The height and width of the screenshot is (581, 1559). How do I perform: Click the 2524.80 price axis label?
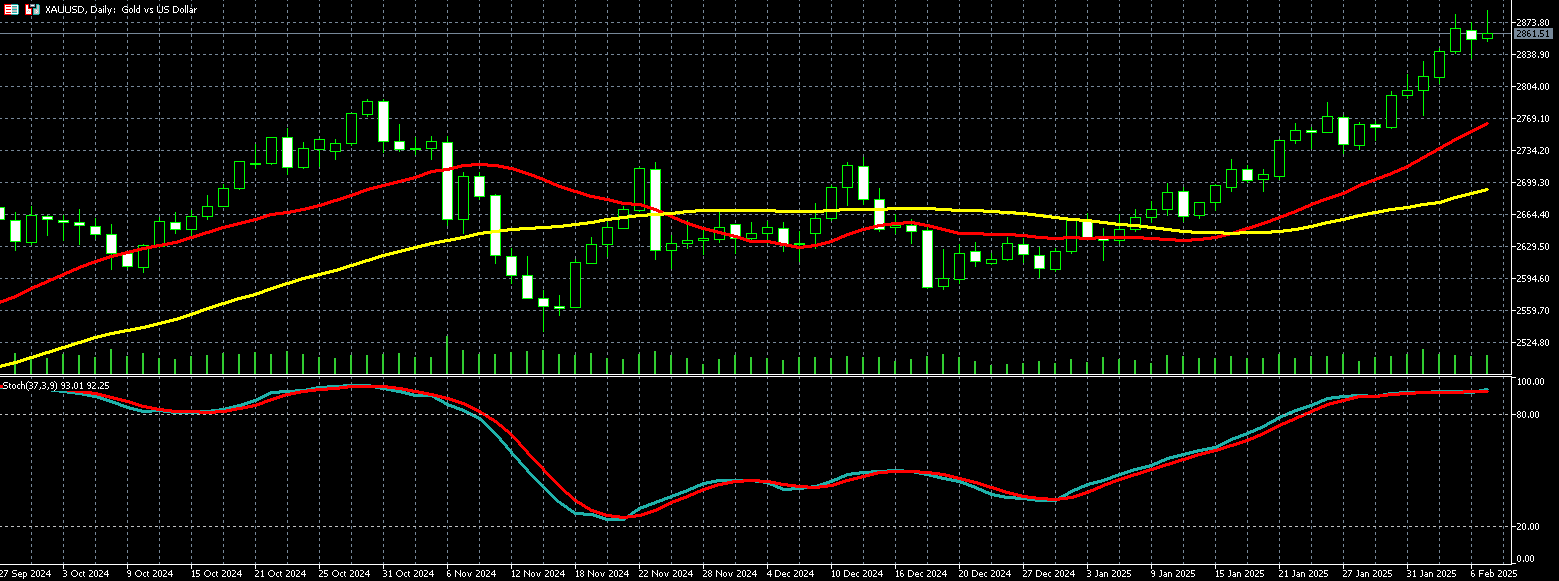[x=1531, y=342]
